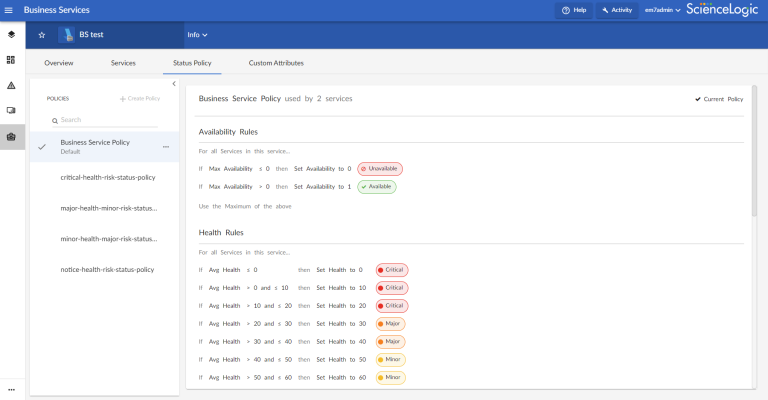Open the hamburger navigation menu
This screenshot has width=768, height=400.
(8, 10)
